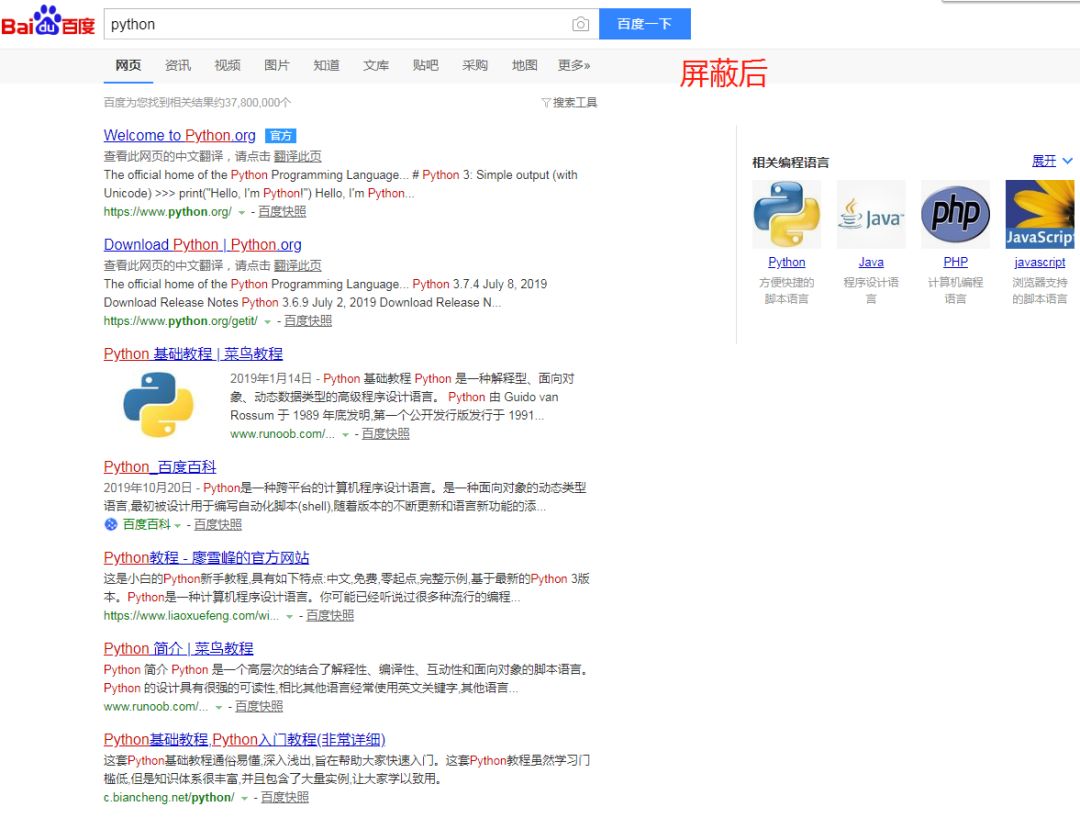
Task: Click the JavaScript sunflower icon
Action: pos(1039,213)
